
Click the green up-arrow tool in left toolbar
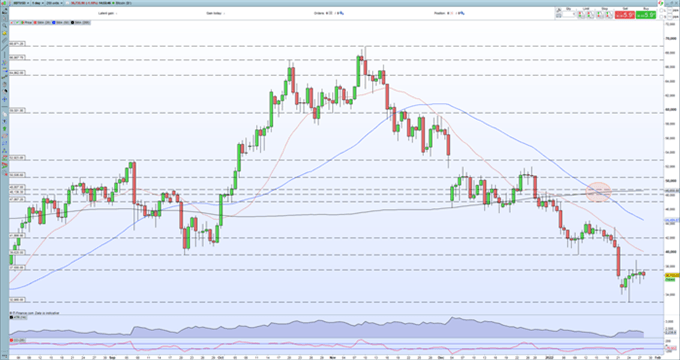click(5, 129)
